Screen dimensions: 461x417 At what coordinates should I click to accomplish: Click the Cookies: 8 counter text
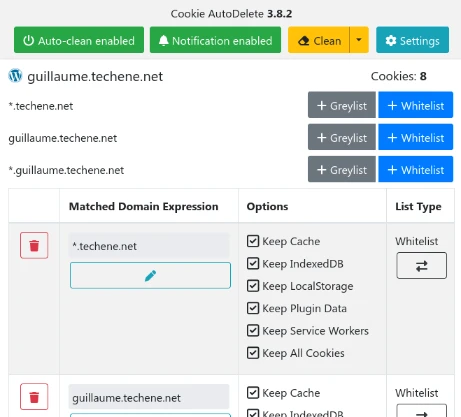(399, 76)
